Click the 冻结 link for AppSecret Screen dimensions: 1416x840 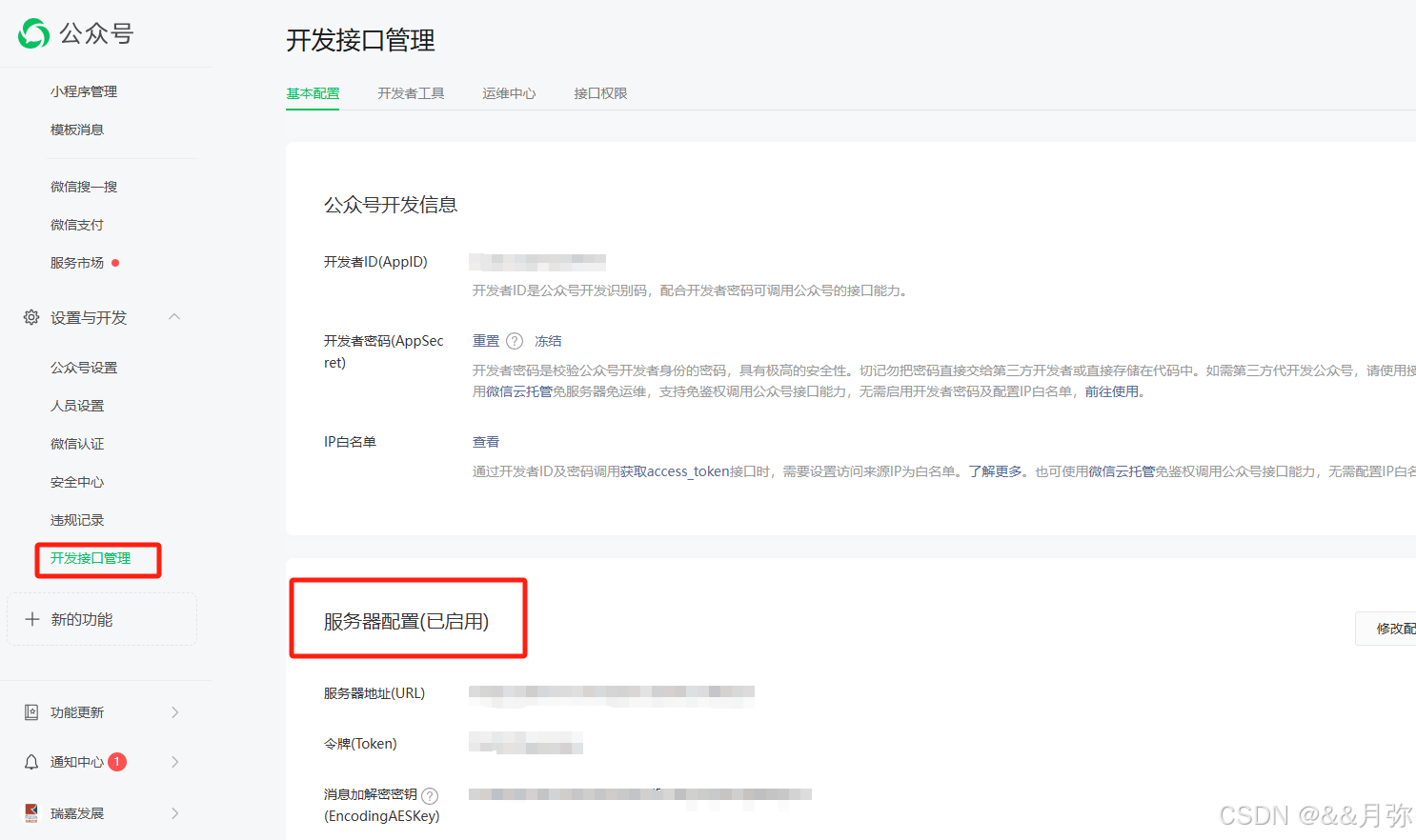(x=548, y=341)
